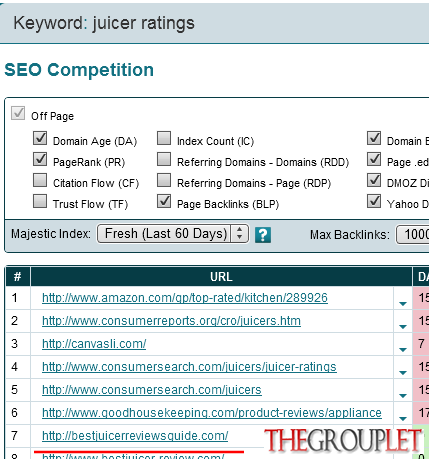Enable Trust Flow (TF) checkbox
Image resolution: width=429 pixels, height=459 pixels.
[40, 201]
